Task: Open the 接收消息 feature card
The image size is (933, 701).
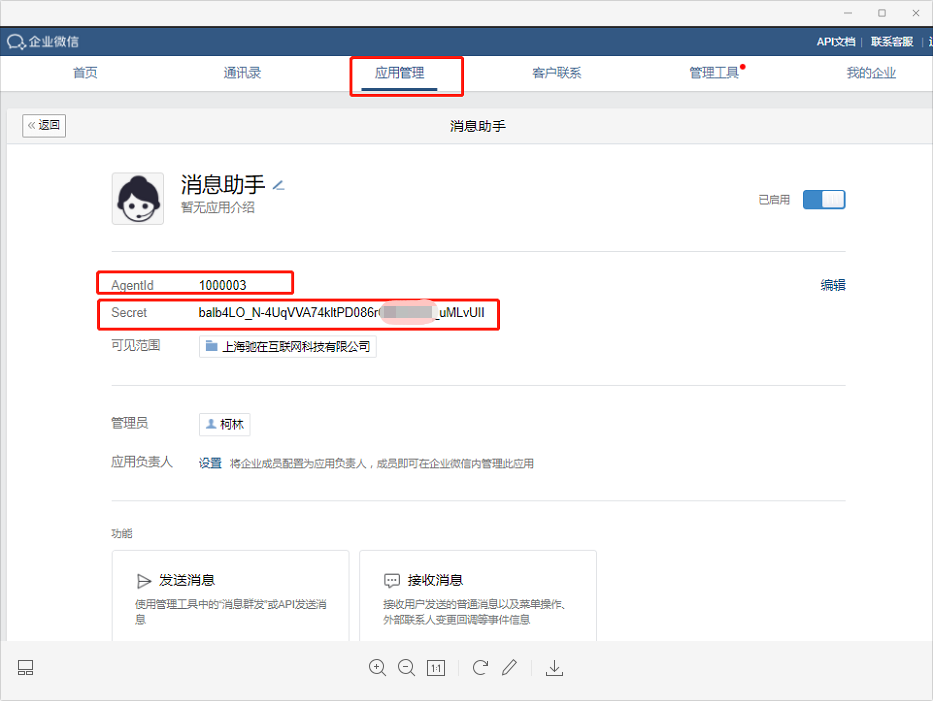Action: [478, 596]
